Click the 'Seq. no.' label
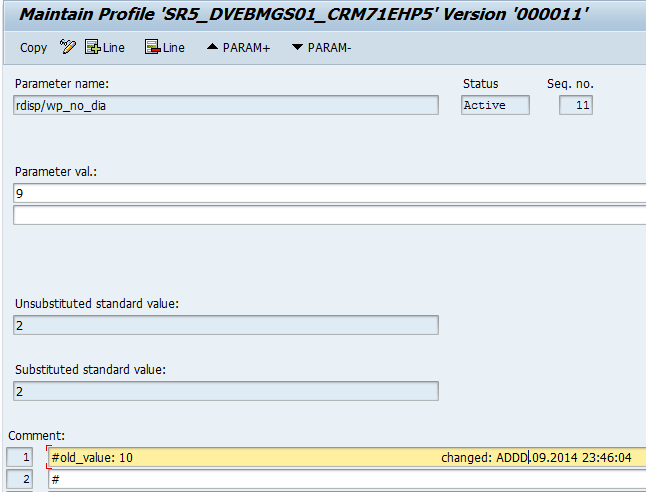The height and width of the screenshot is (492, 646). pyautogui.click(x=570, y=84)
